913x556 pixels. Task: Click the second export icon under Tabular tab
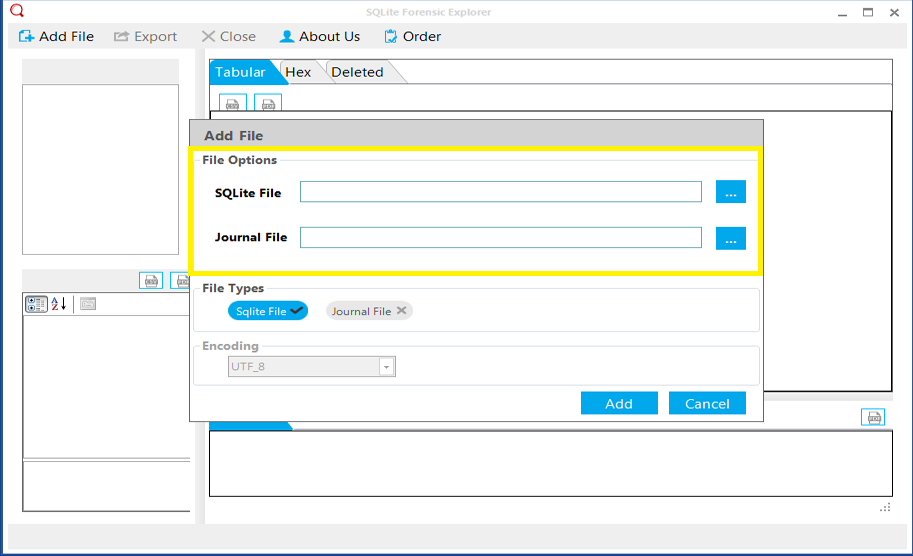point(268,104)
